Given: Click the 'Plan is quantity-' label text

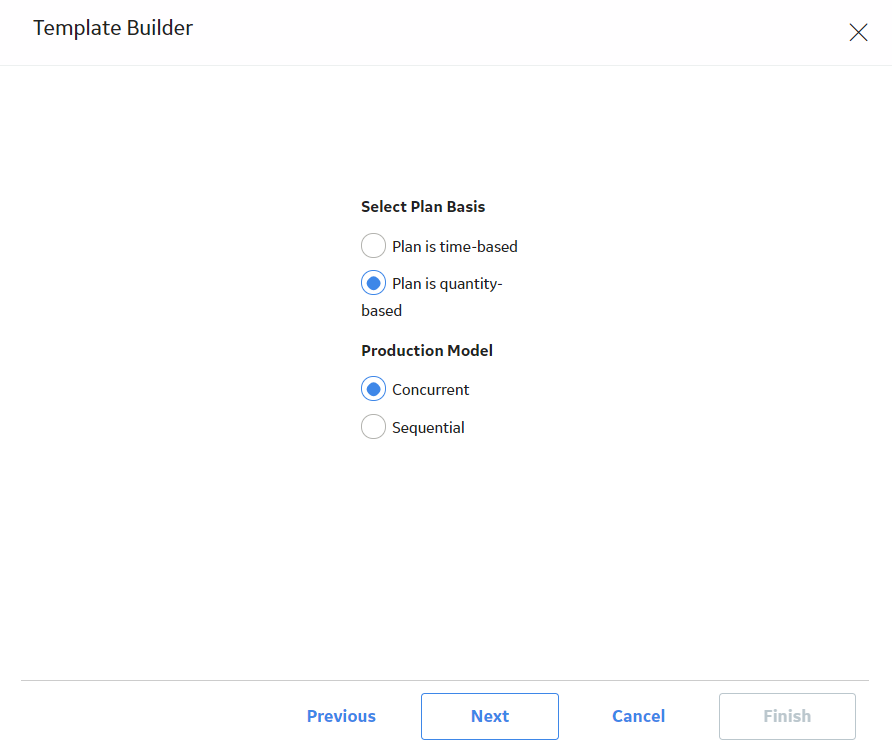Looking at the screenshot, I should tap(447, 284).
